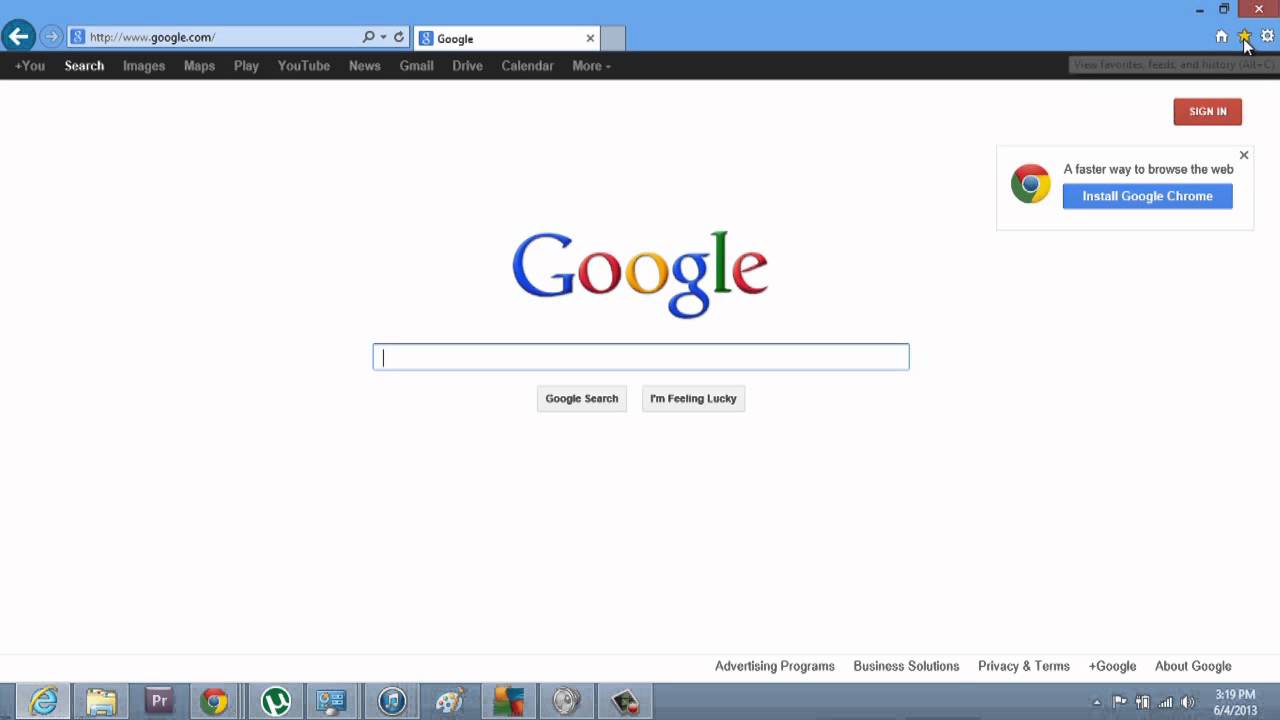Viewport: 1280px width, 720px height.
Task: Click +You in the Google bar
Action: 30,66
